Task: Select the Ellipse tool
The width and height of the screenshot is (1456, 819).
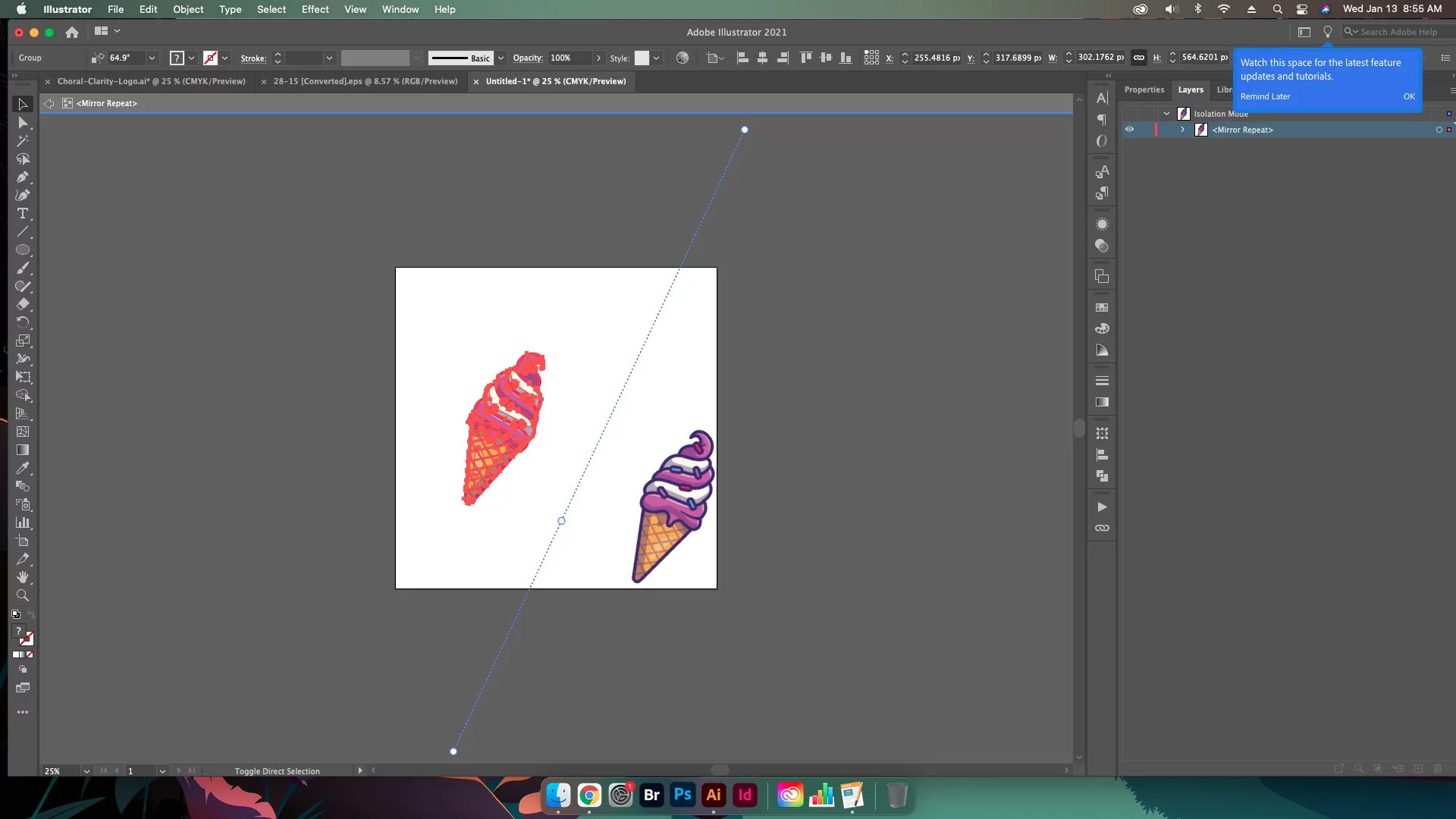Action: [x=22, y=250]
